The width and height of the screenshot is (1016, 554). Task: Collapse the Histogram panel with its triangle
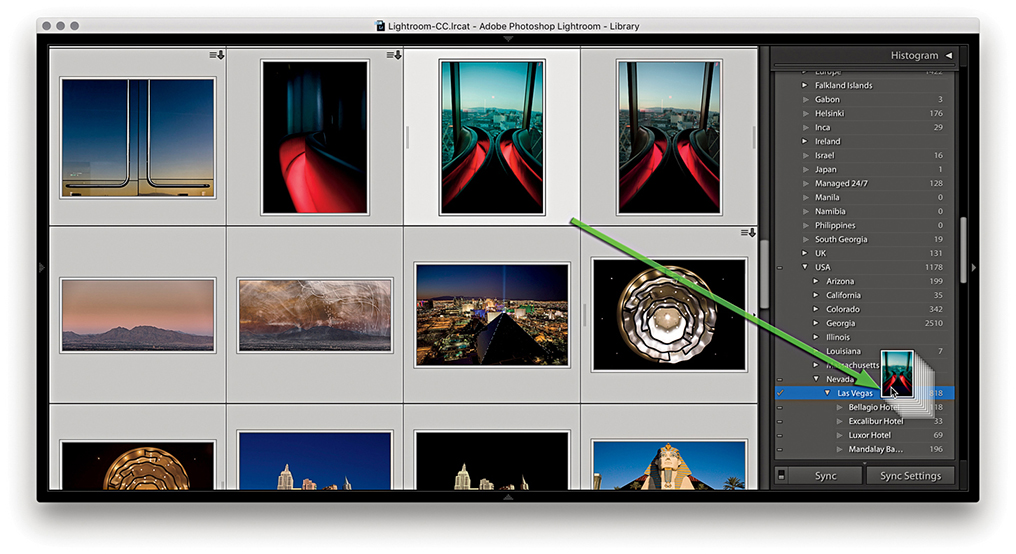pos(949,56)
